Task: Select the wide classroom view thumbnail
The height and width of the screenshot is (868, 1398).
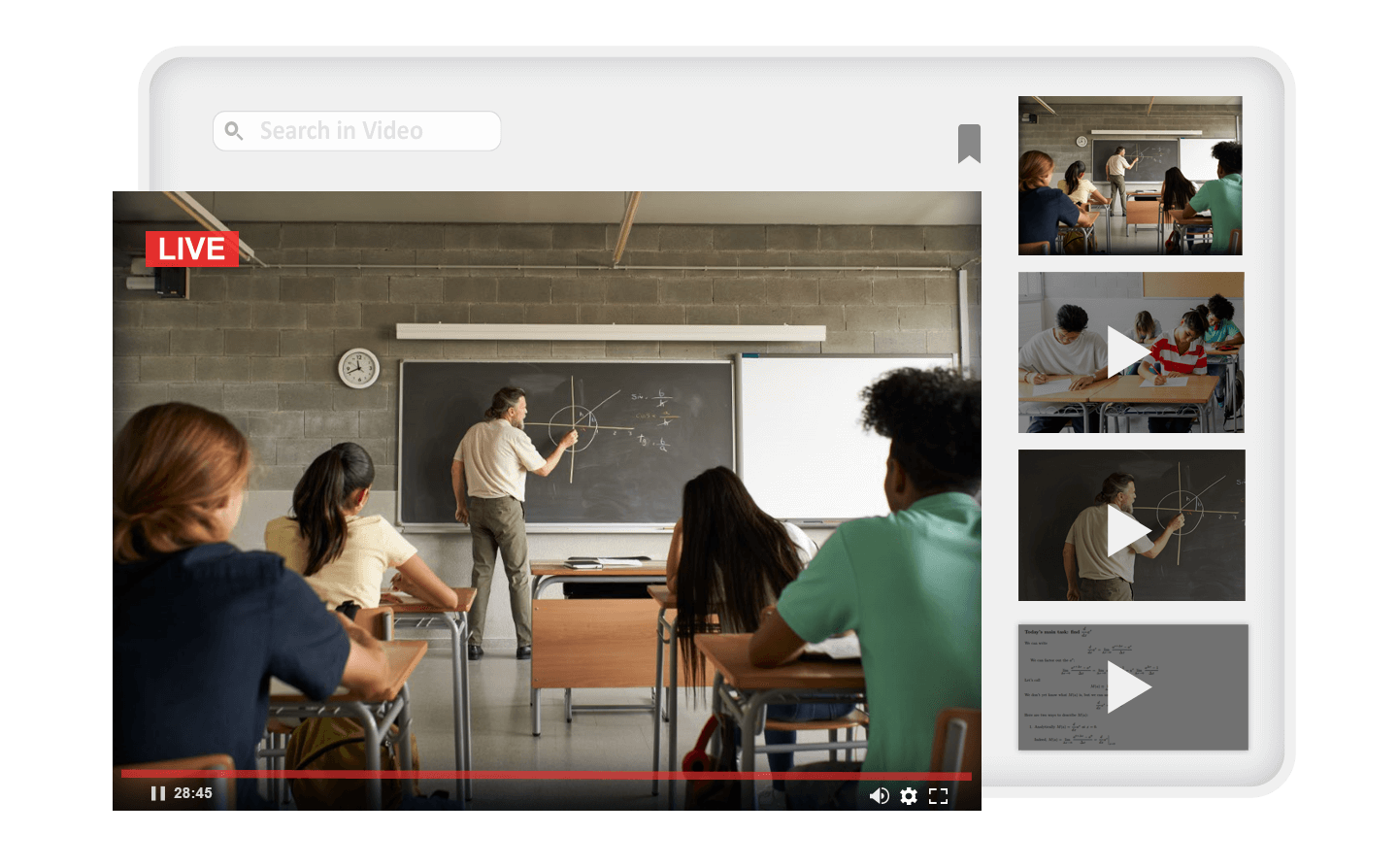Action: pyautogui.click(x=1130, y=176)
